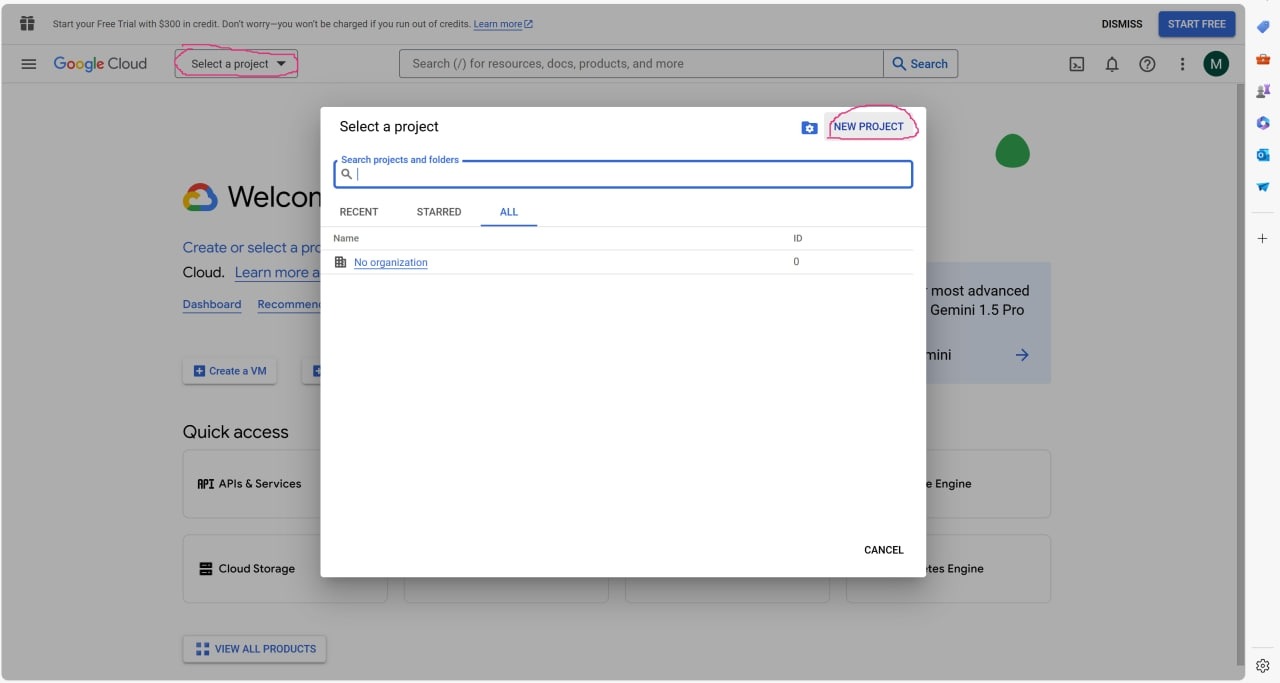The image size is (1280, 683).
Task: Click the arrow icon on the Gemini card
Action: tap(1022, 355)
